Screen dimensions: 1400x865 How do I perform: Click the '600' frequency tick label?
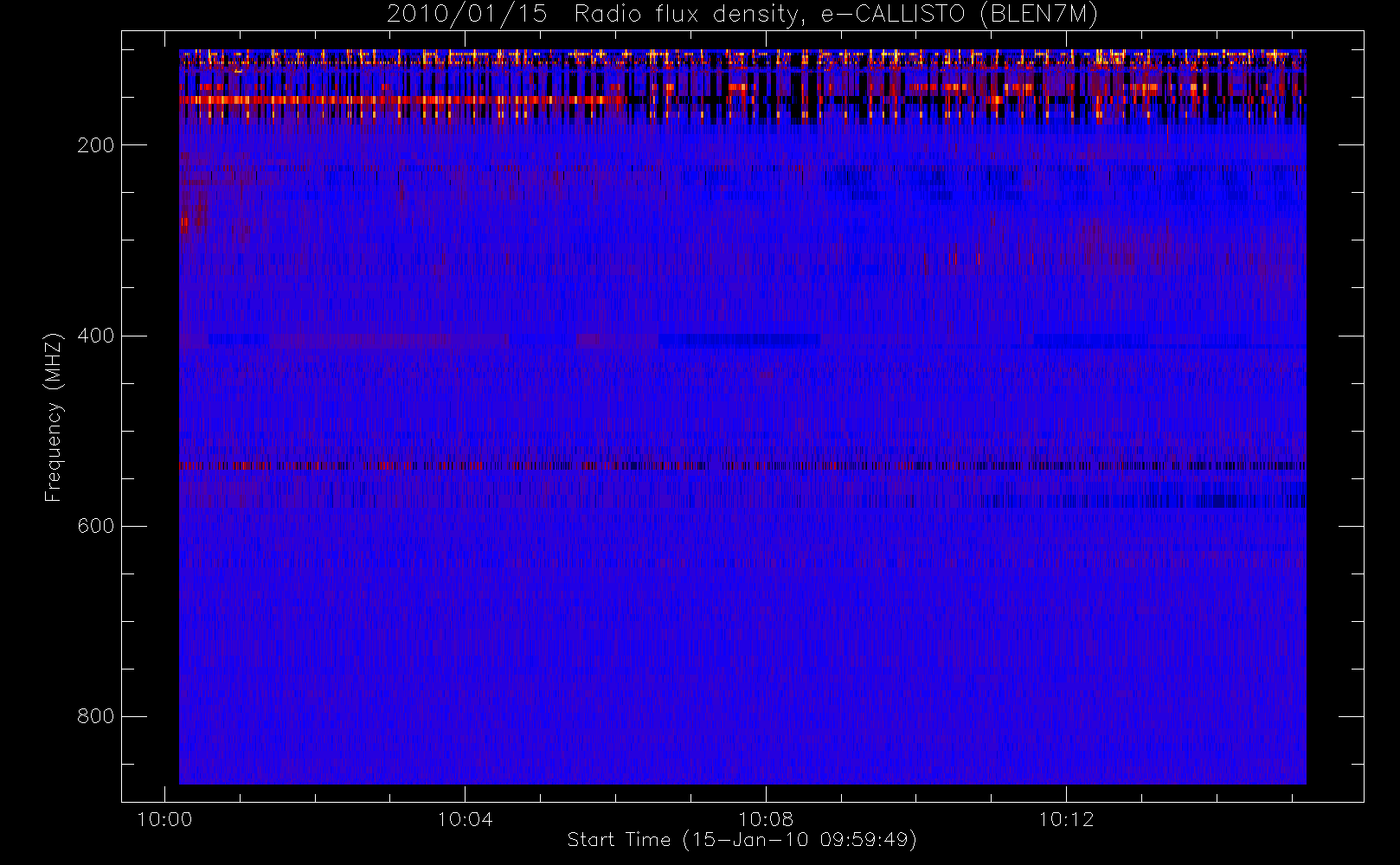coord(96,526)
